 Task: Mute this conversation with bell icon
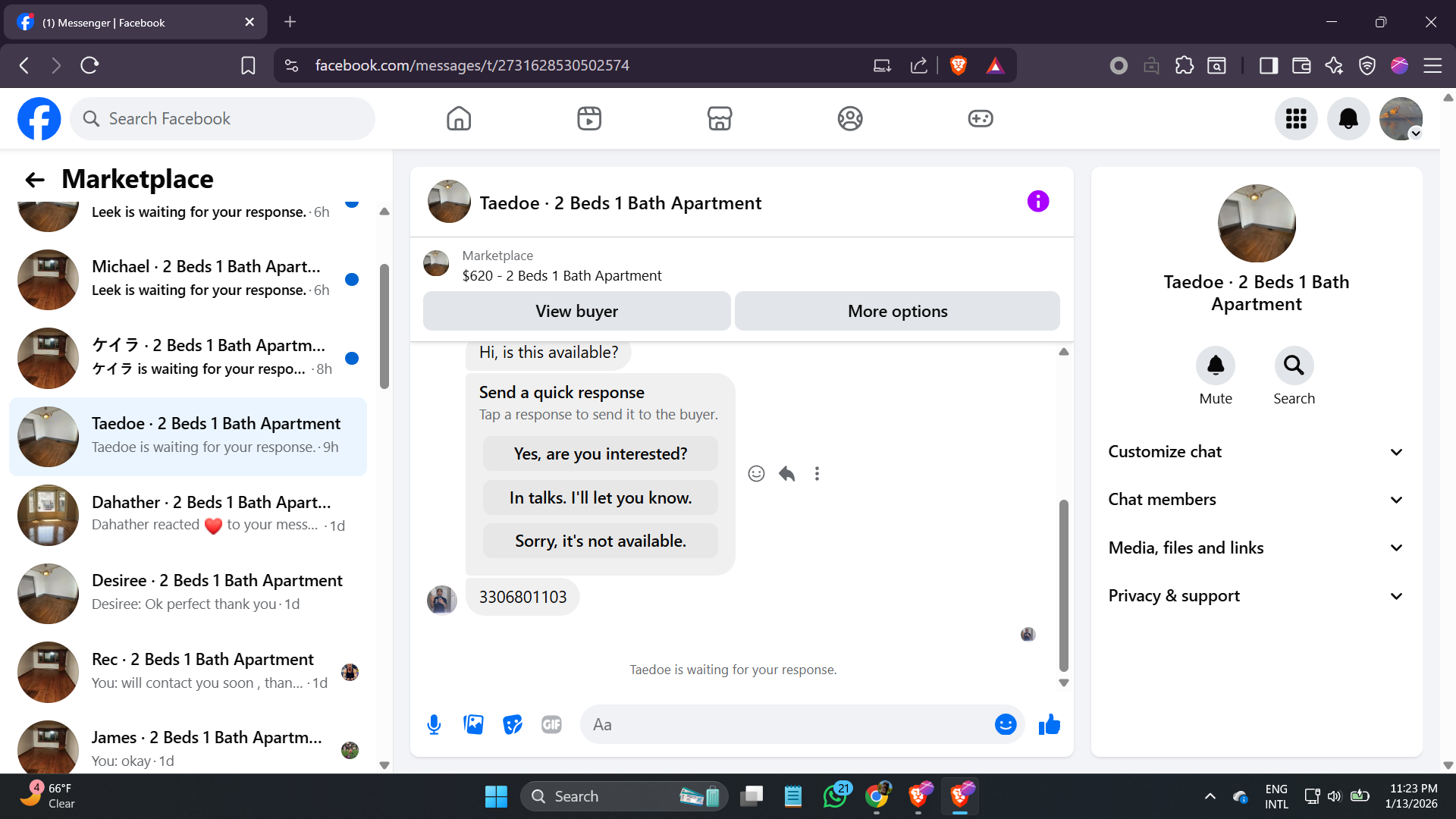click(1215, 366)
